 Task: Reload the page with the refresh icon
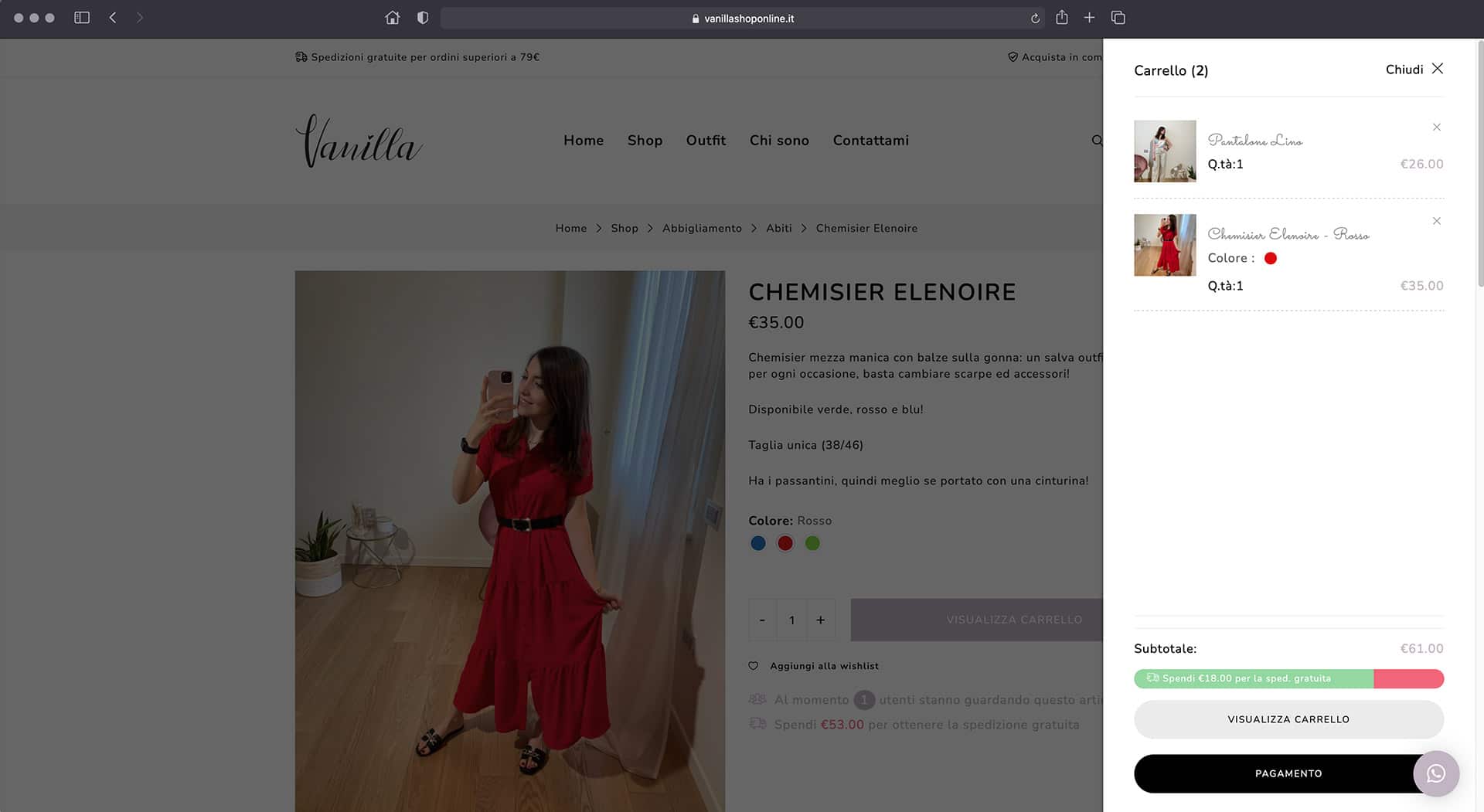click(x=1035, y=19)
